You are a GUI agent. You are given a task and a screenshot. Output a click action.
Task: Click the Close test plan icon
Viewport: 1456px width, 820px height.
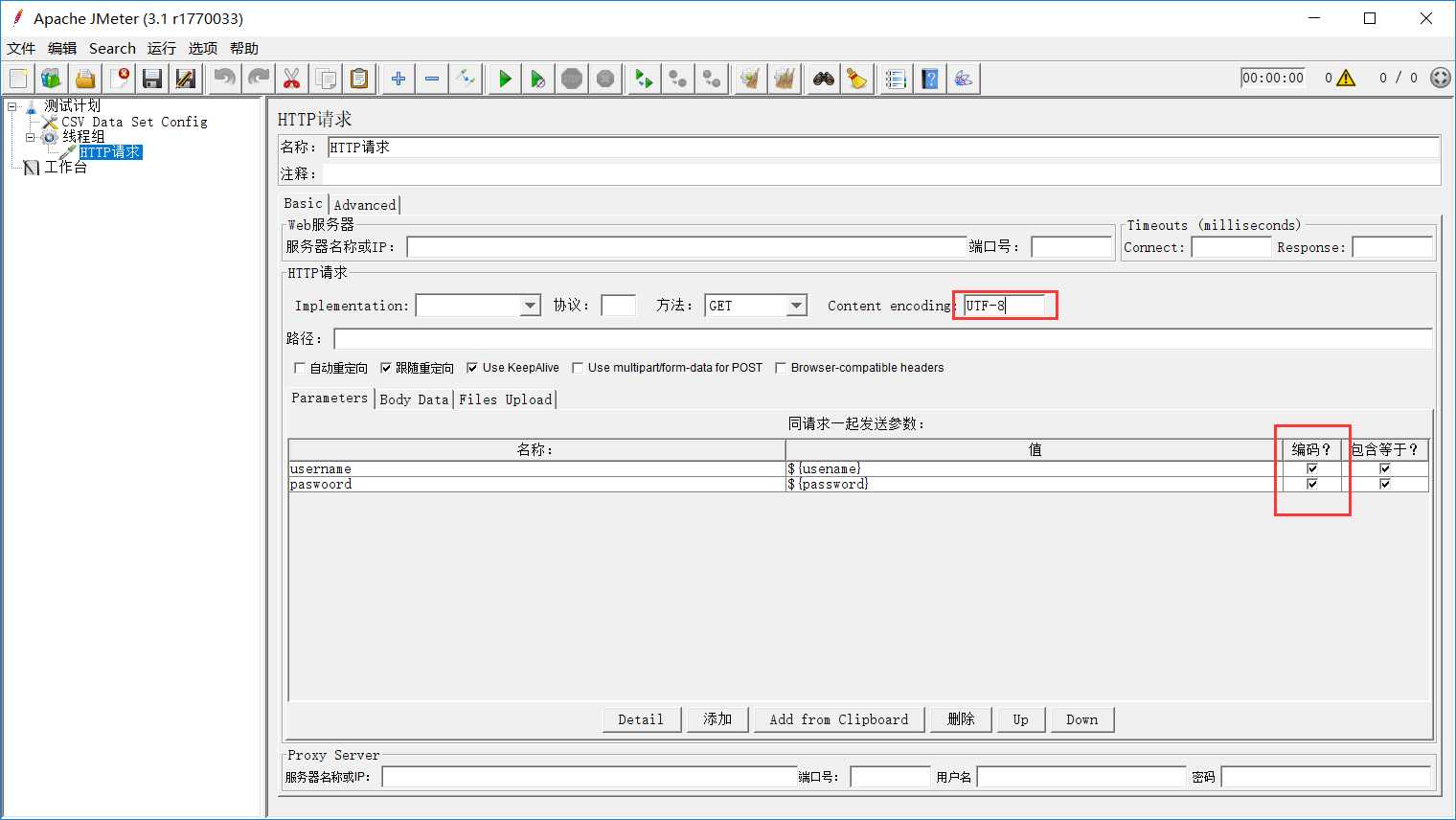point(119,79)
